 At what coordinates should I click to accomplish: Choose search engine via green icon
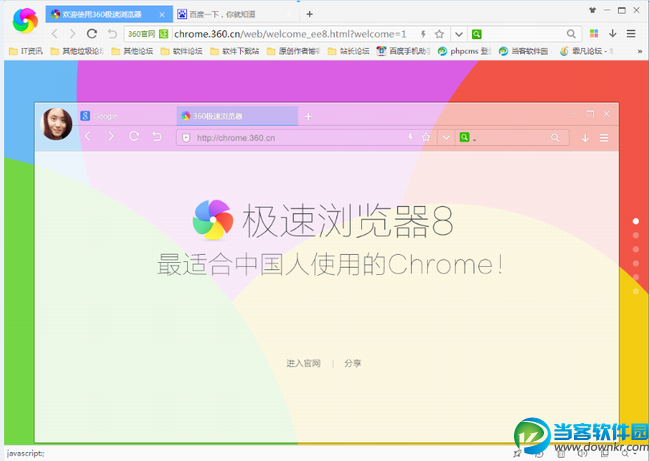pos(477,34)
